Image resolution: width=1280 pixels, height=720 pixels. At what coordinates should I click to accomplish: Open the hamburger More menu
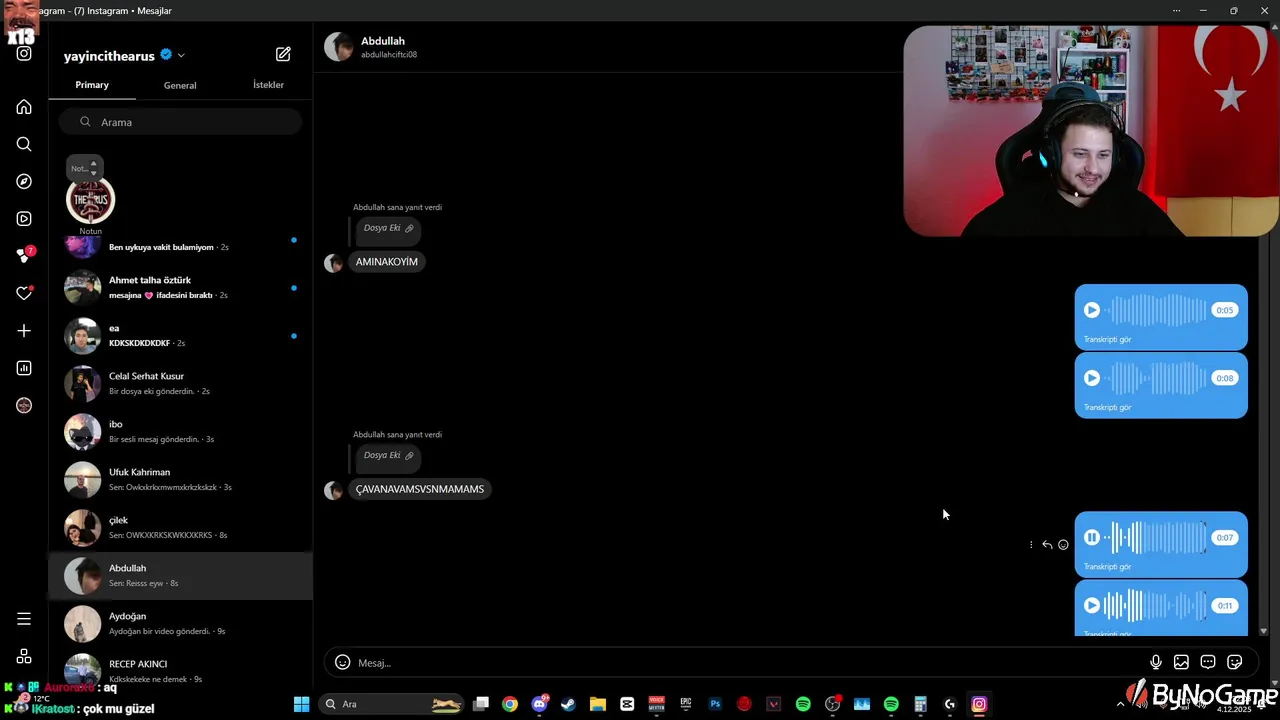tap(24, 619)
